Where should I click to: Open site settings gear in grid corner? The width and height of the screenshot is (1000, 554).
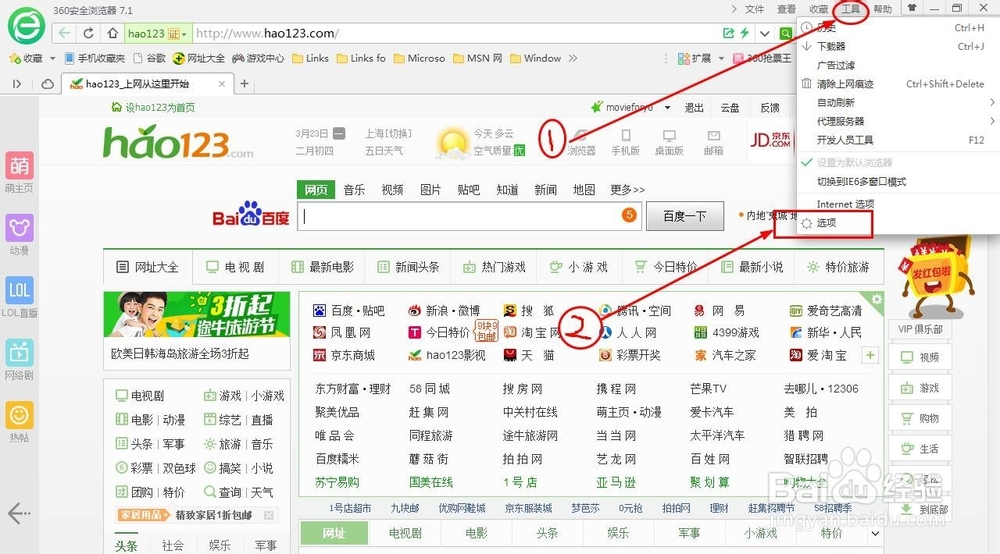point(877,299)
